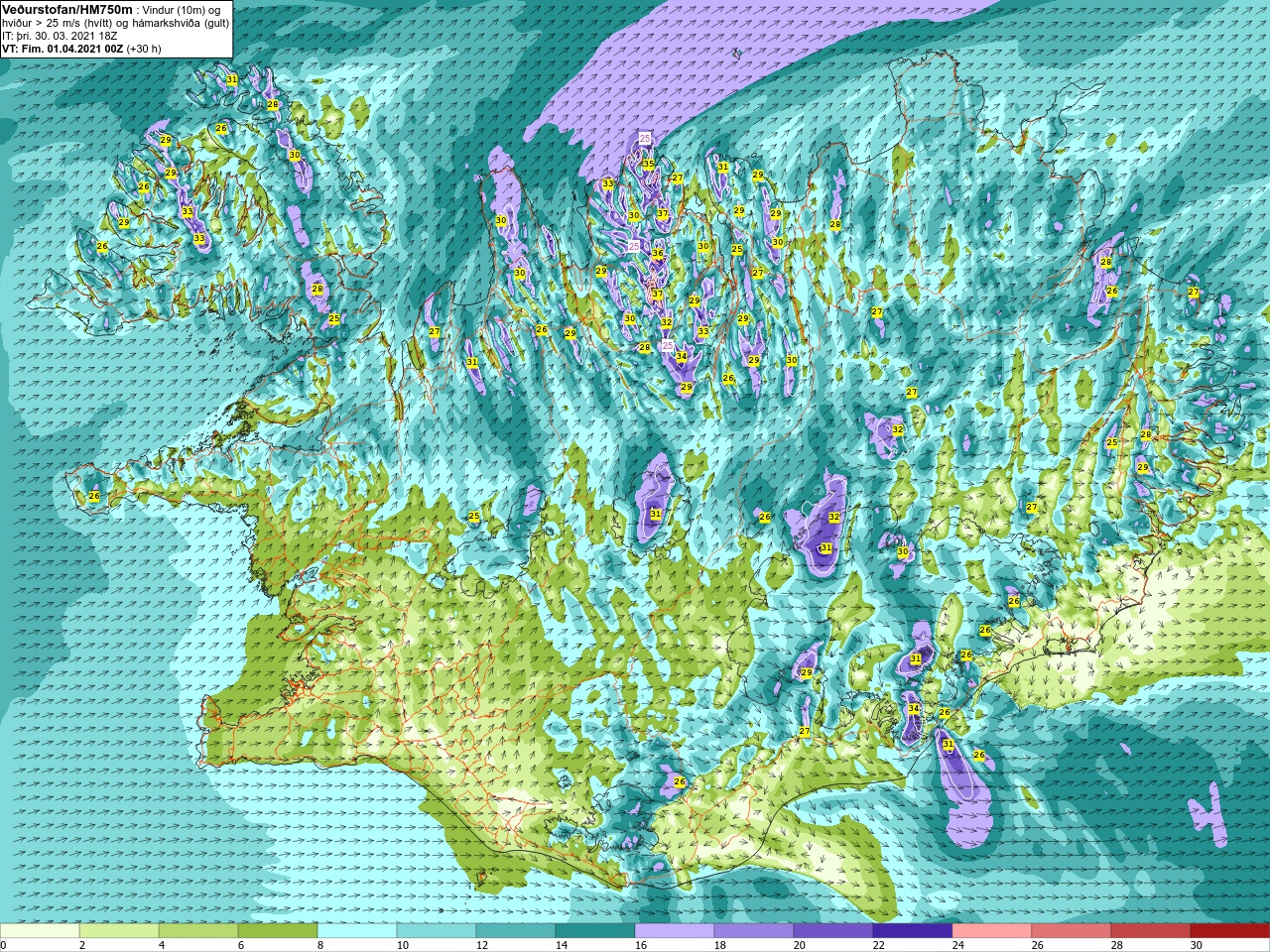Click the "(+30 h)" forecast offset text
Screen dimensions: 1270x952
click(x=143, y=49)
